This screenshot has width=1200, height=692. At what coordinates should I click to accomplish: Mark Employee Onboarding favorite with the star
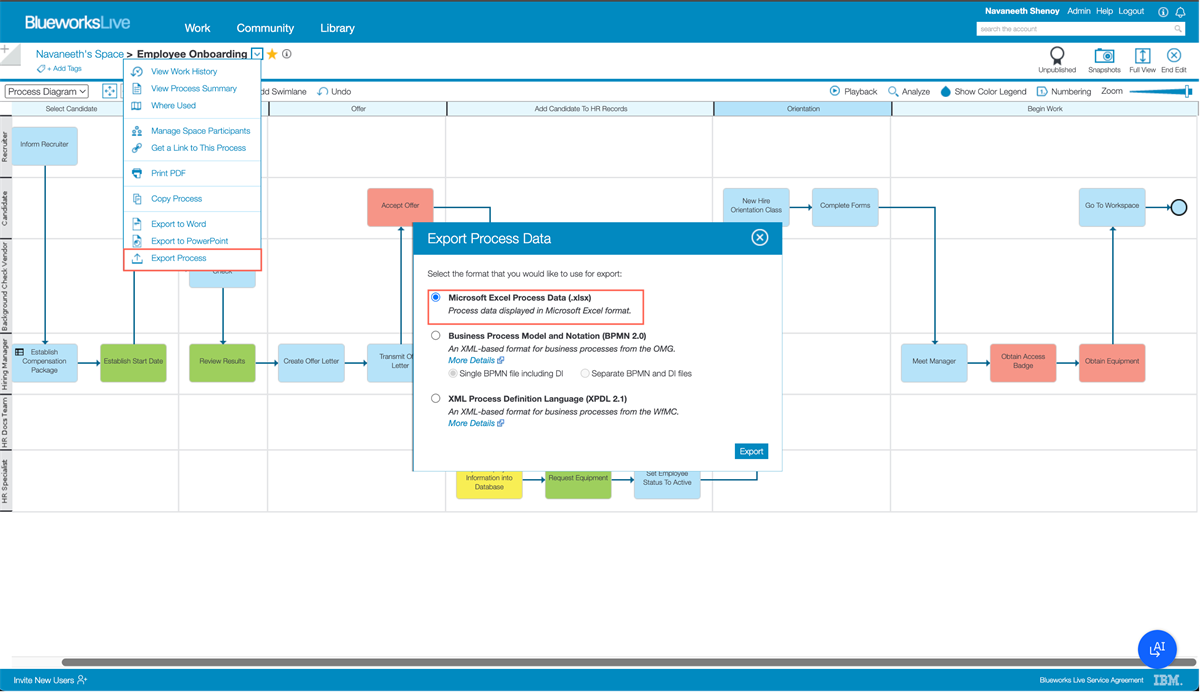[272, 54]
